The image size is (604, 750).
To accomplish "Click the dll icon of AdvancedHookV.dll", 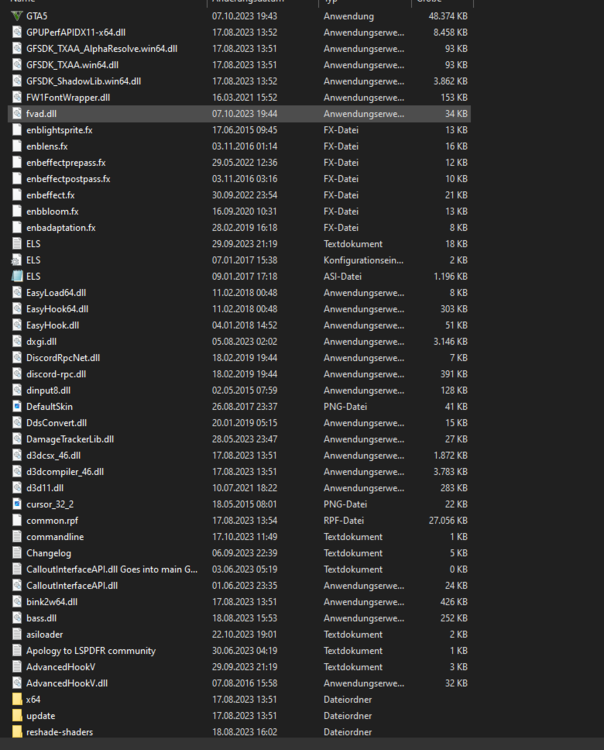I will click(17, 683).
